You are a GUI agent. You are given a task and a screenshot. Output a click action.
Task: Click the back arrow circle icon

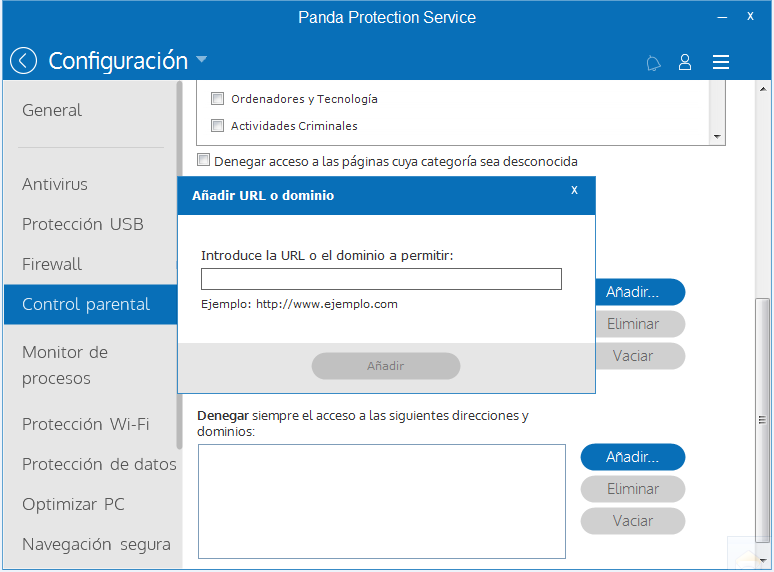point(23,61)
